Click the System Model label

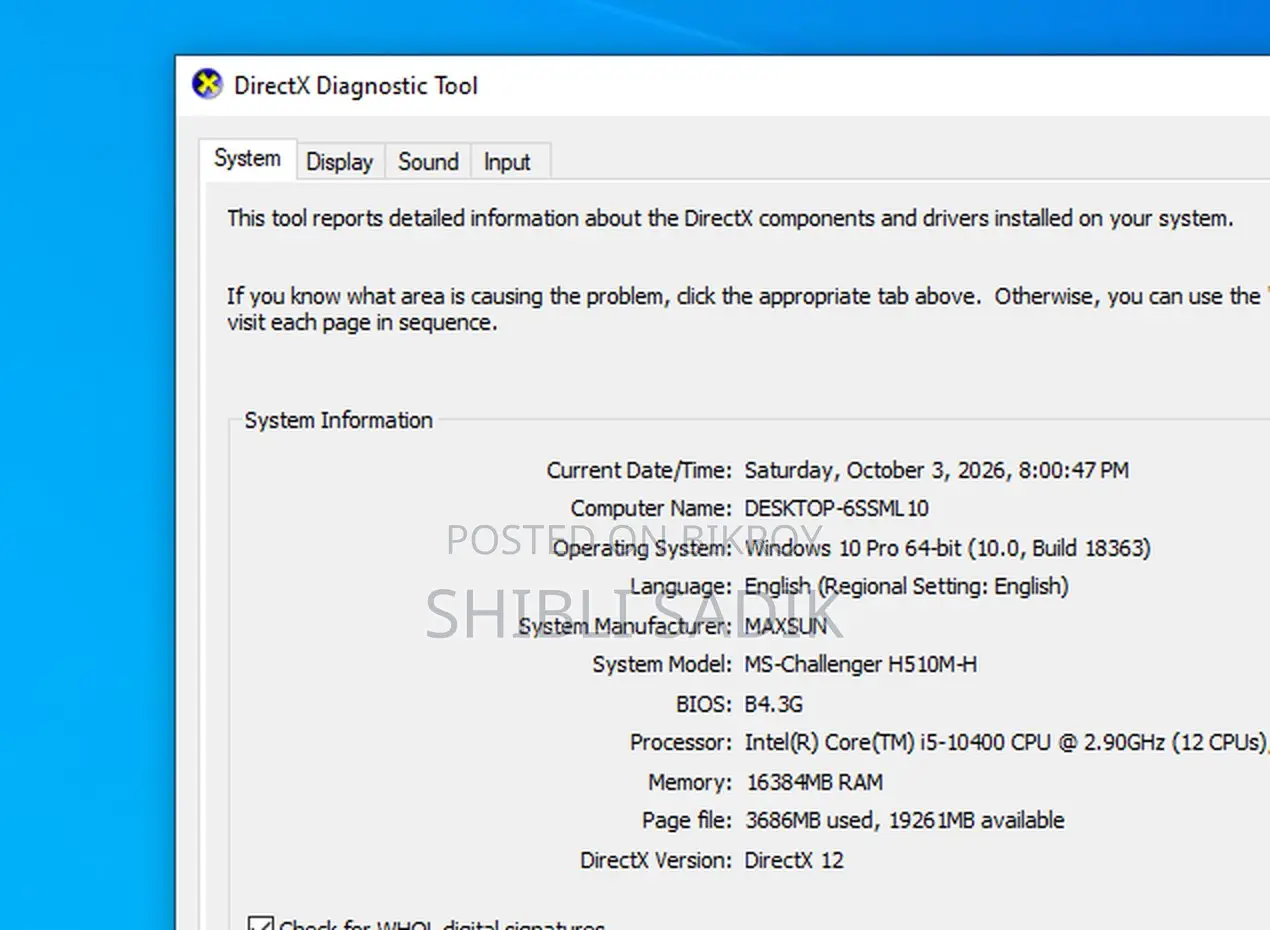(662, 665)
